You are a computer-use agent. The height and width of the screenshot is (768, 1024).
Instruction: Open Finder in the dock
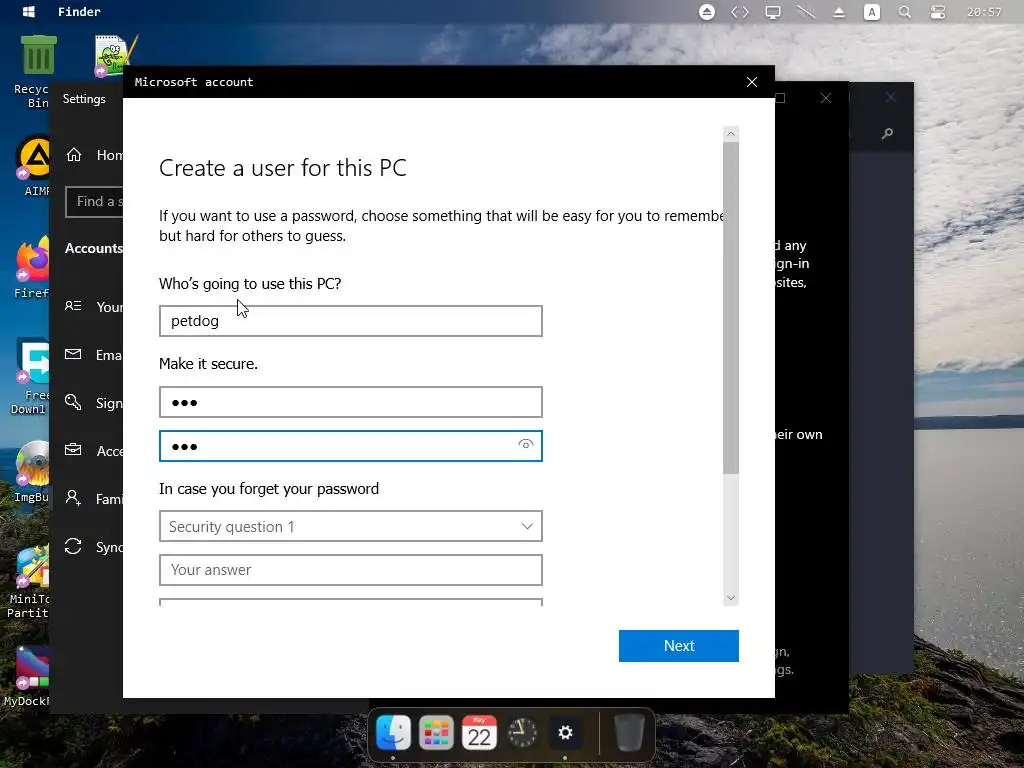pyautogui.click(x=393, y=732)
